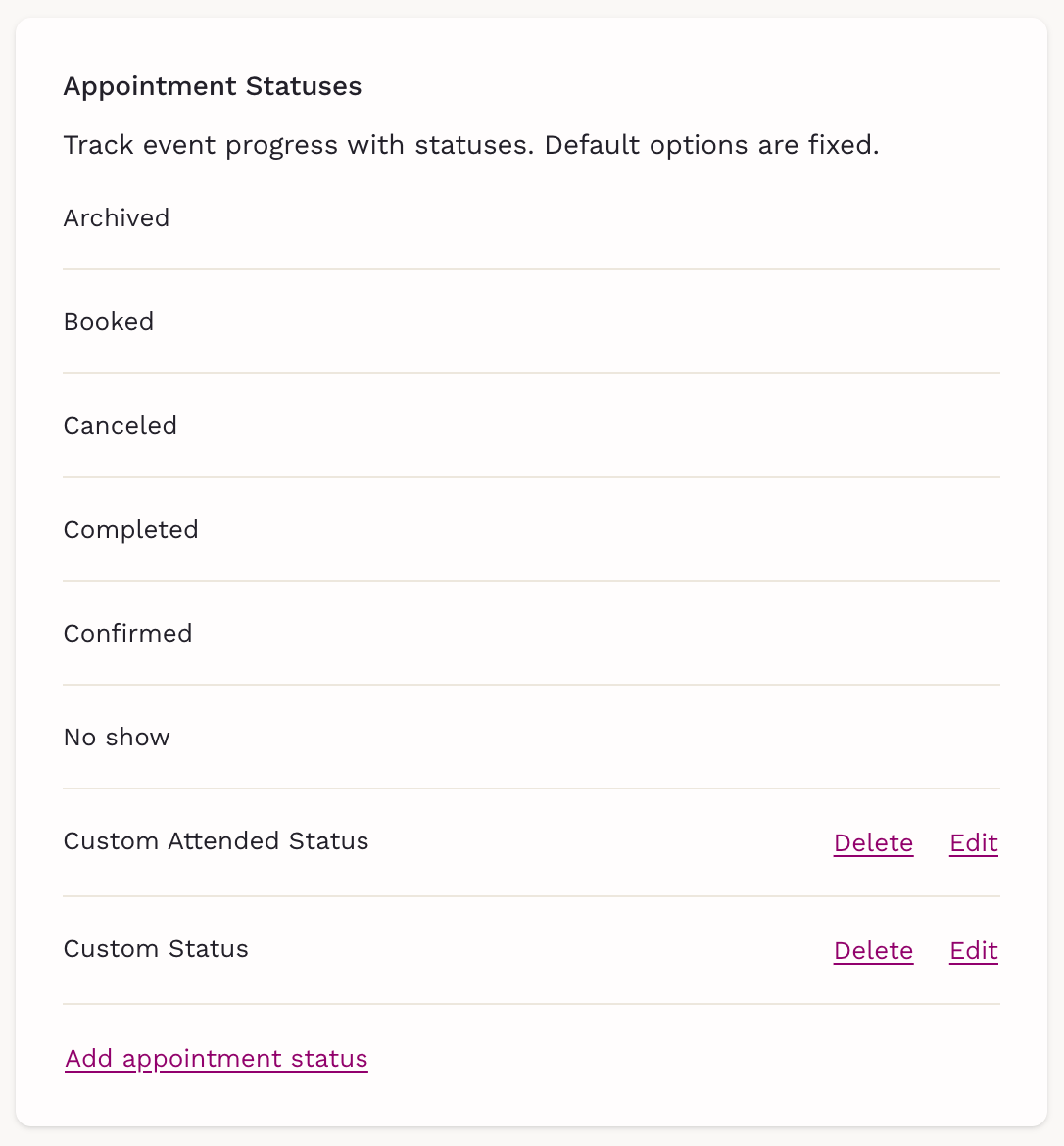Delete the Custom Attended Status entry
1064x1146 pixels.
coord(873,843)
